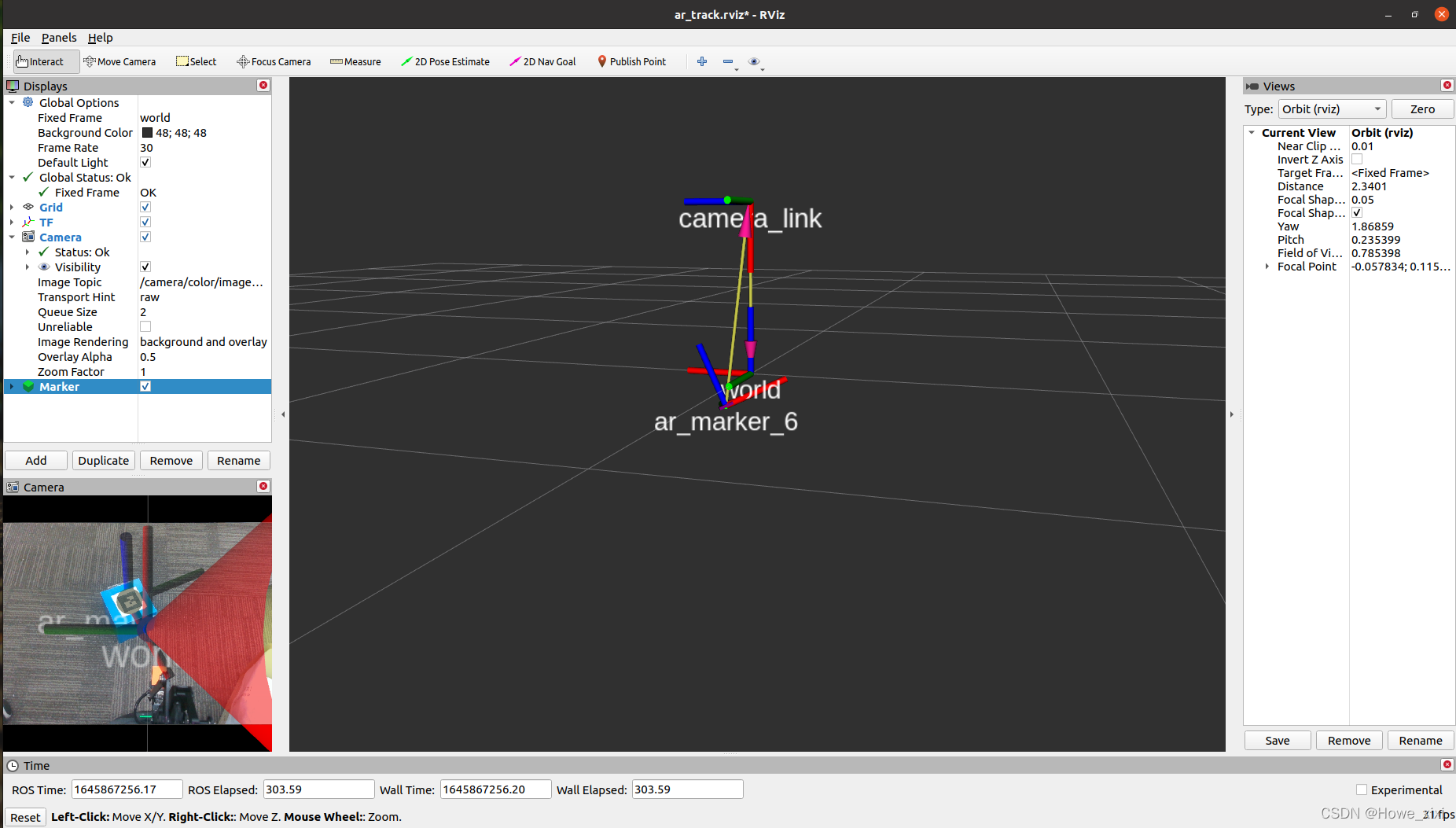Enable the Unreliable checkbox
The image size is (1456, 828).
145,326
